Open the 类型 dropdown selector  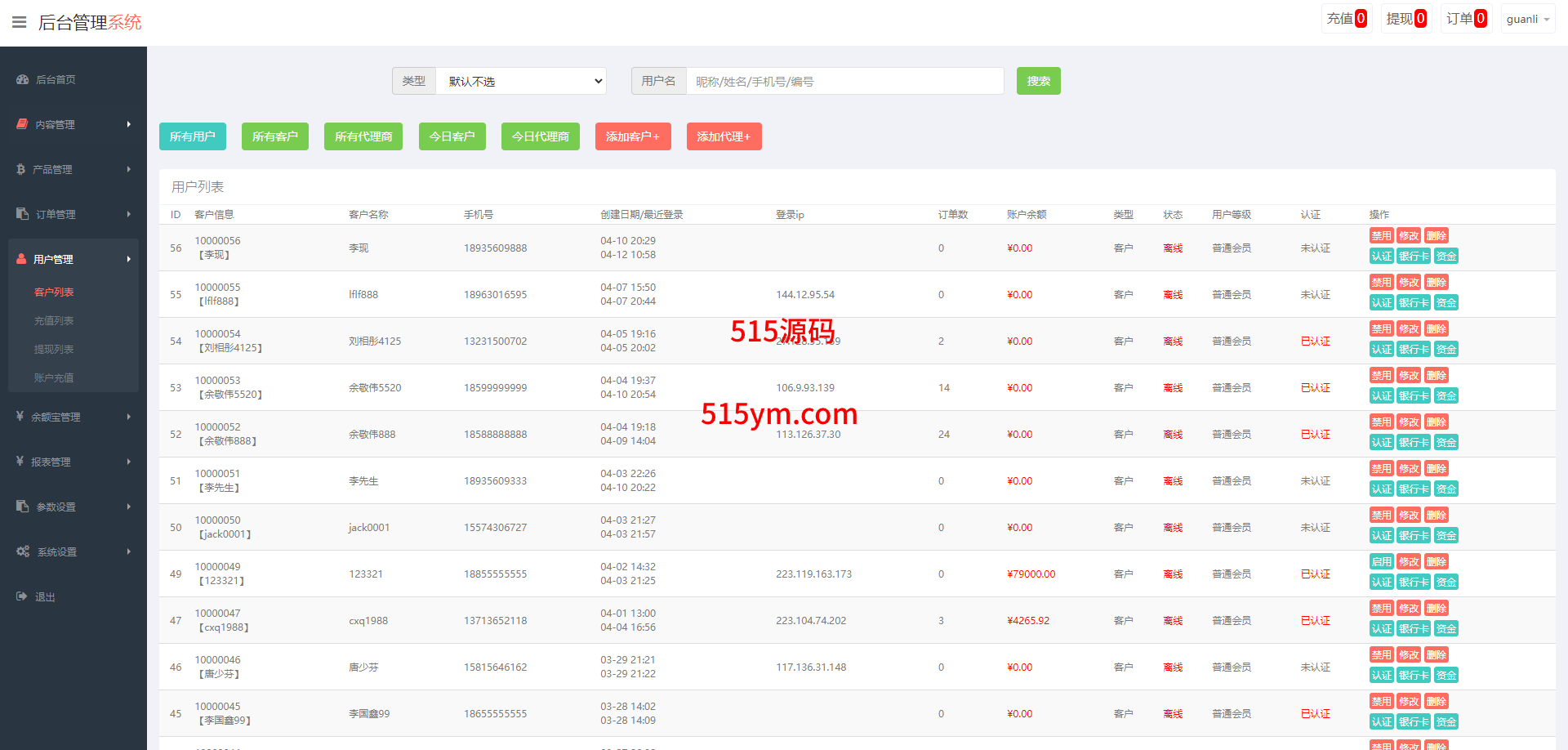pos(521,81)
